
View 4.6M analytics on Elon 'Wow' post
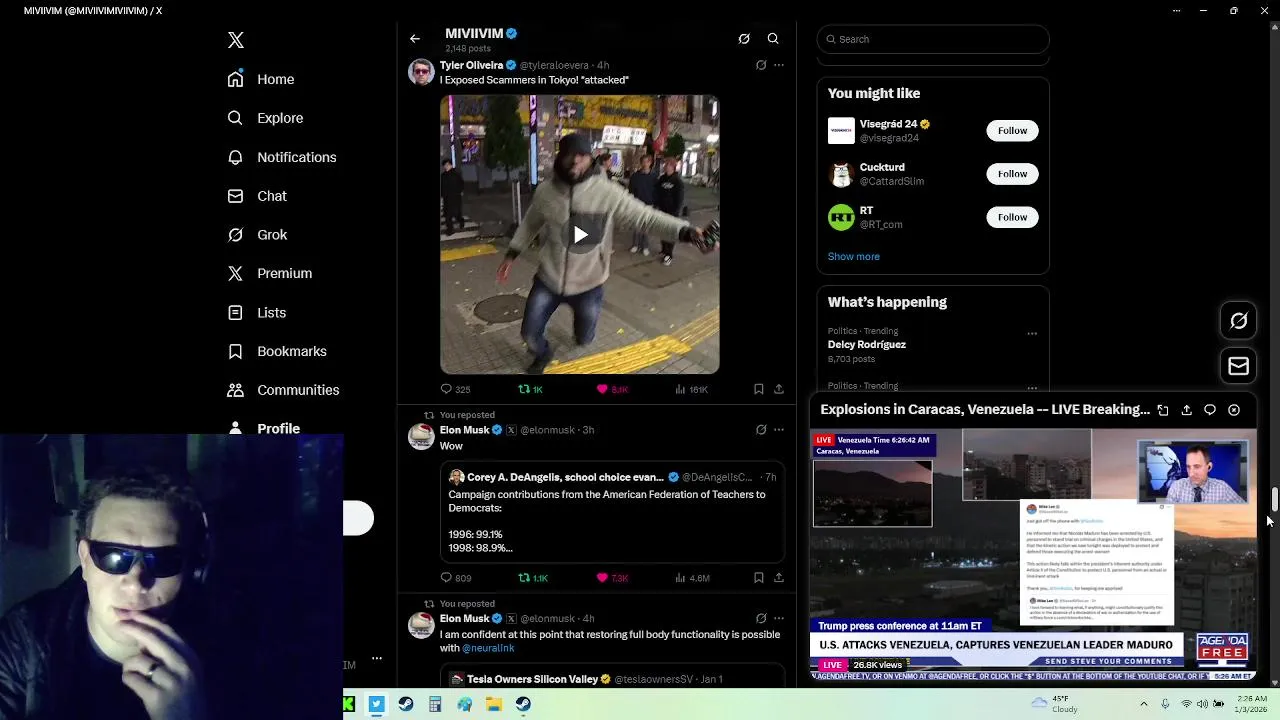pos(692,578)
